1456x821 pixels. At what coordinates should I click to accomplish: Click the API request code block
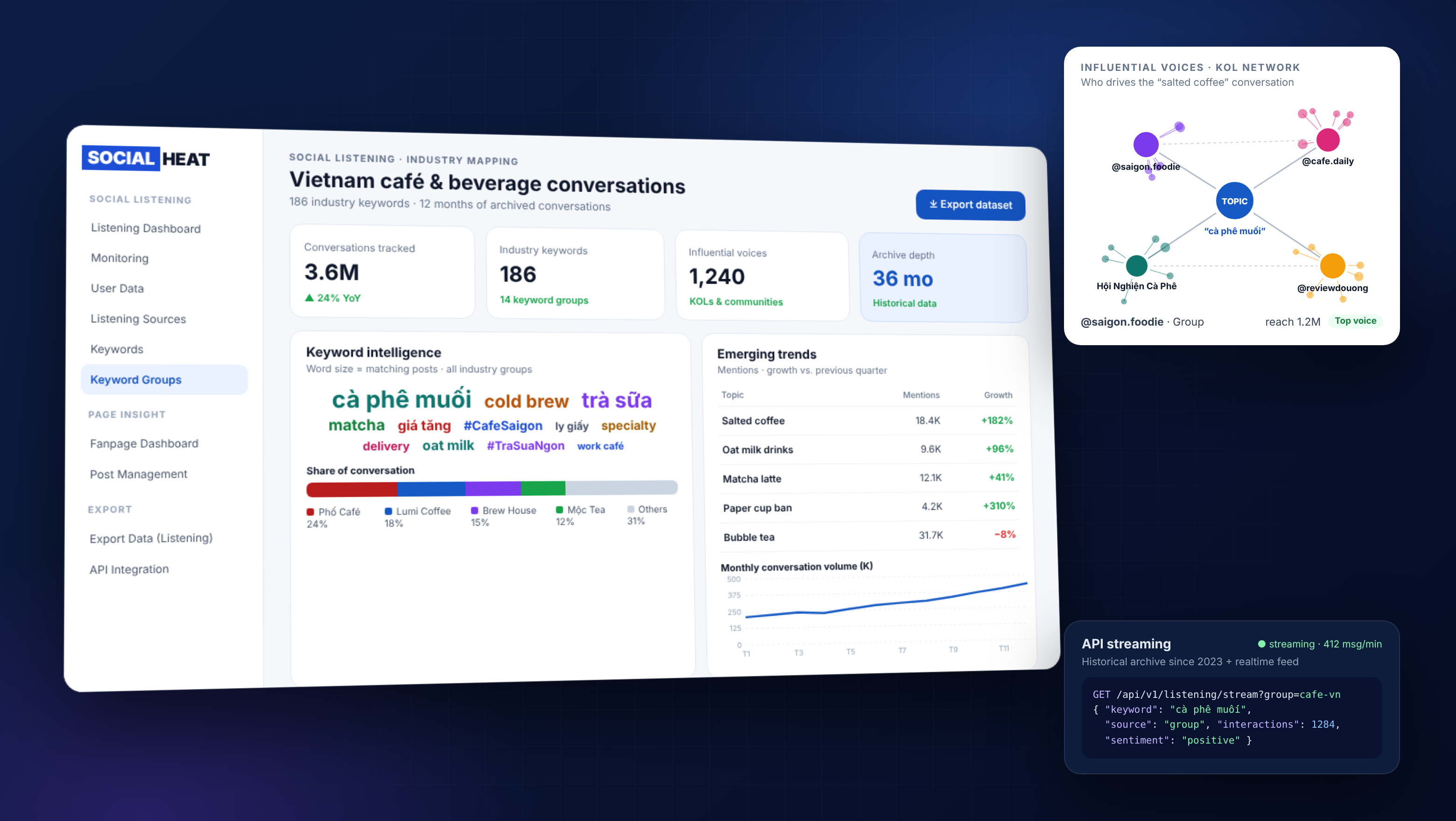tap(1231, 717)
